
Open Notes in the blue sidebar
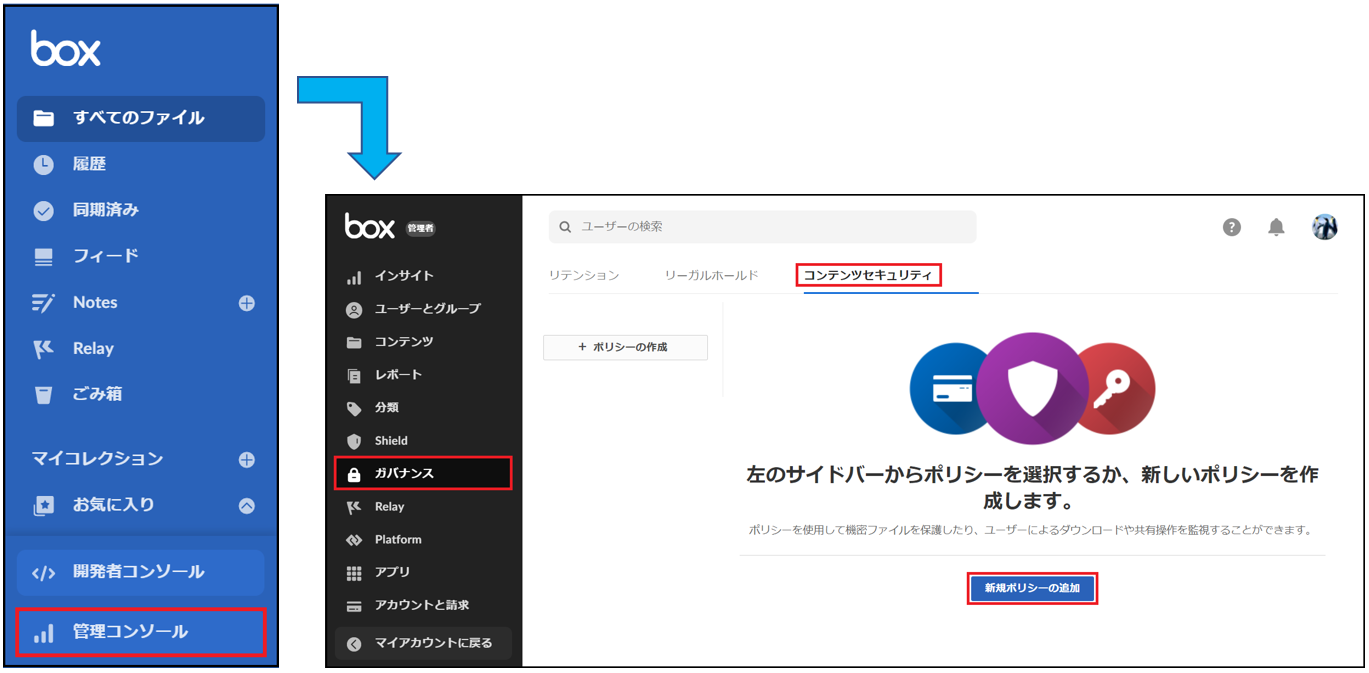(x=95, y=302)
